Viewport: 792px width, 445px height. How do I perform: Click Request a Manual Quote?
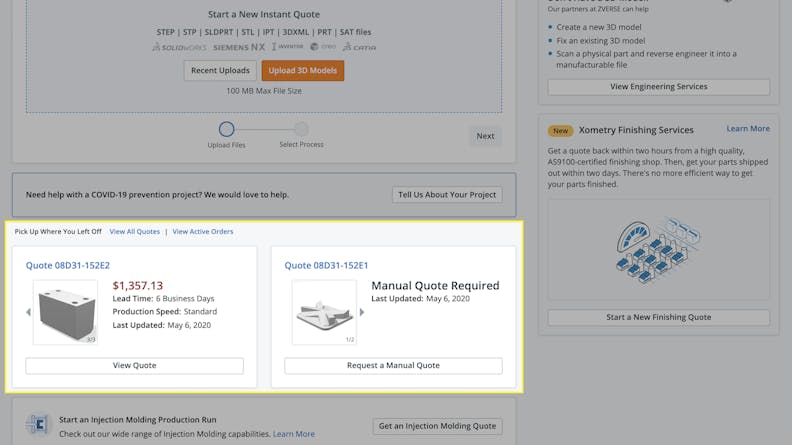pyautogui.click(x=393, y=366)
